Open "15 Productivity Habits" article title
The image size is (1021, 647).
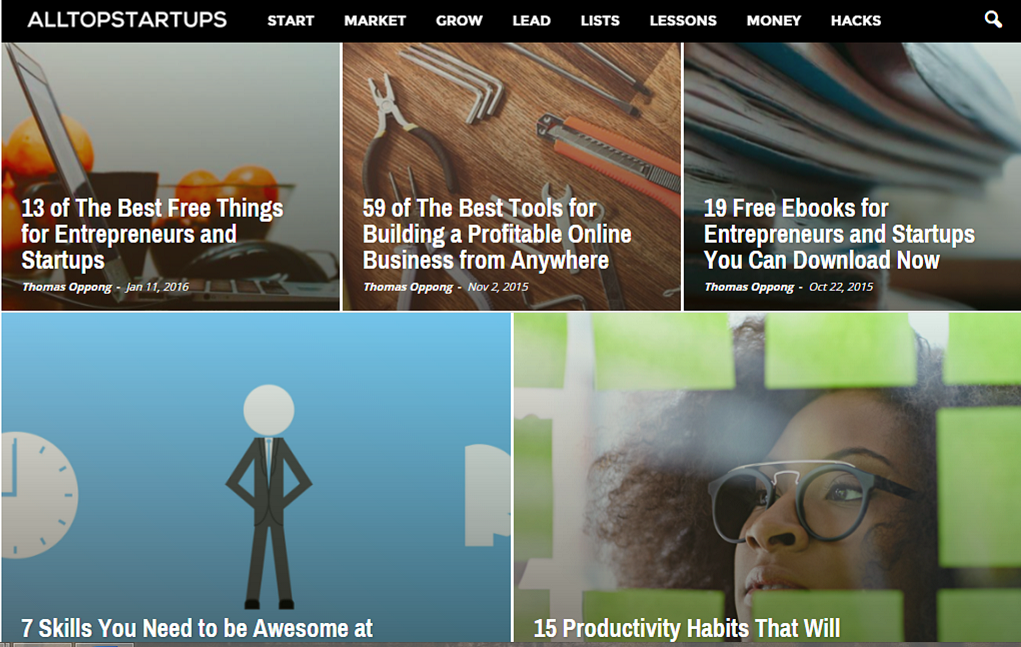point(686,628)
